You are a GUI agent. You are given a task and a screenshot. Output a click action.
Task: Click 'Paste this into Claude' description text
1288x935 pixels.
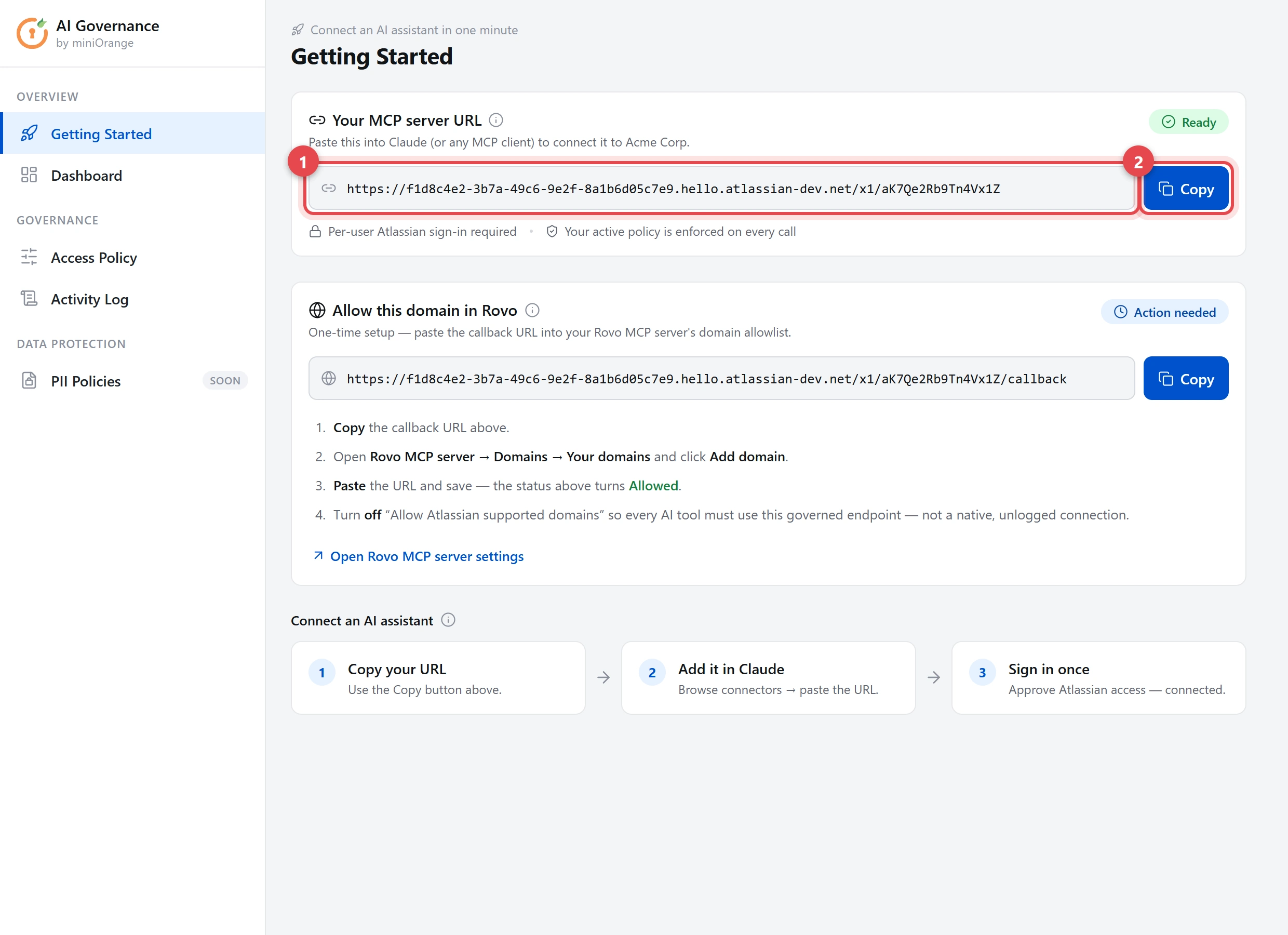coord(499,142)
